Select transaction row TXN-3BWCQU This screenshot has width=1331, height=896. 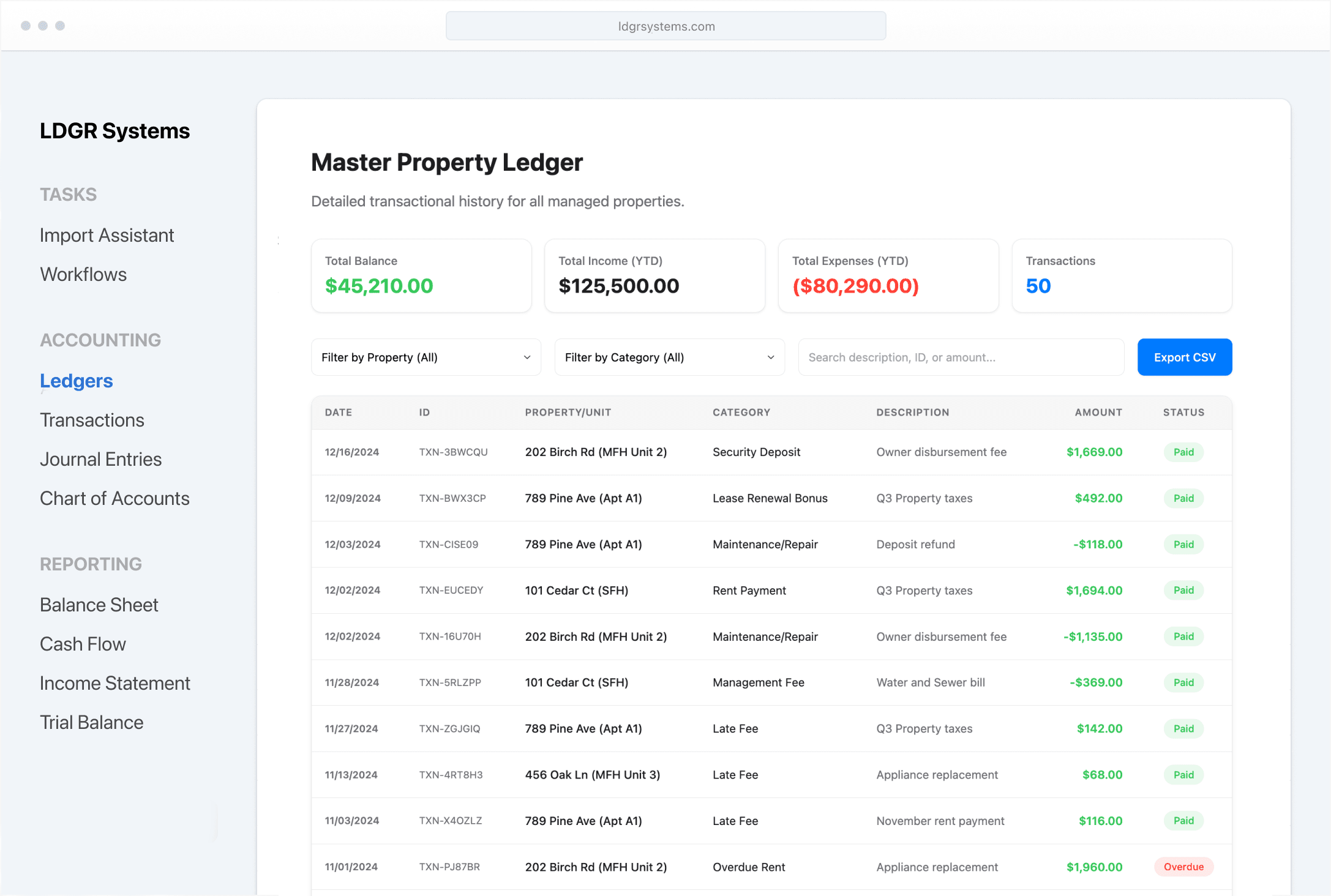[453, 452]
